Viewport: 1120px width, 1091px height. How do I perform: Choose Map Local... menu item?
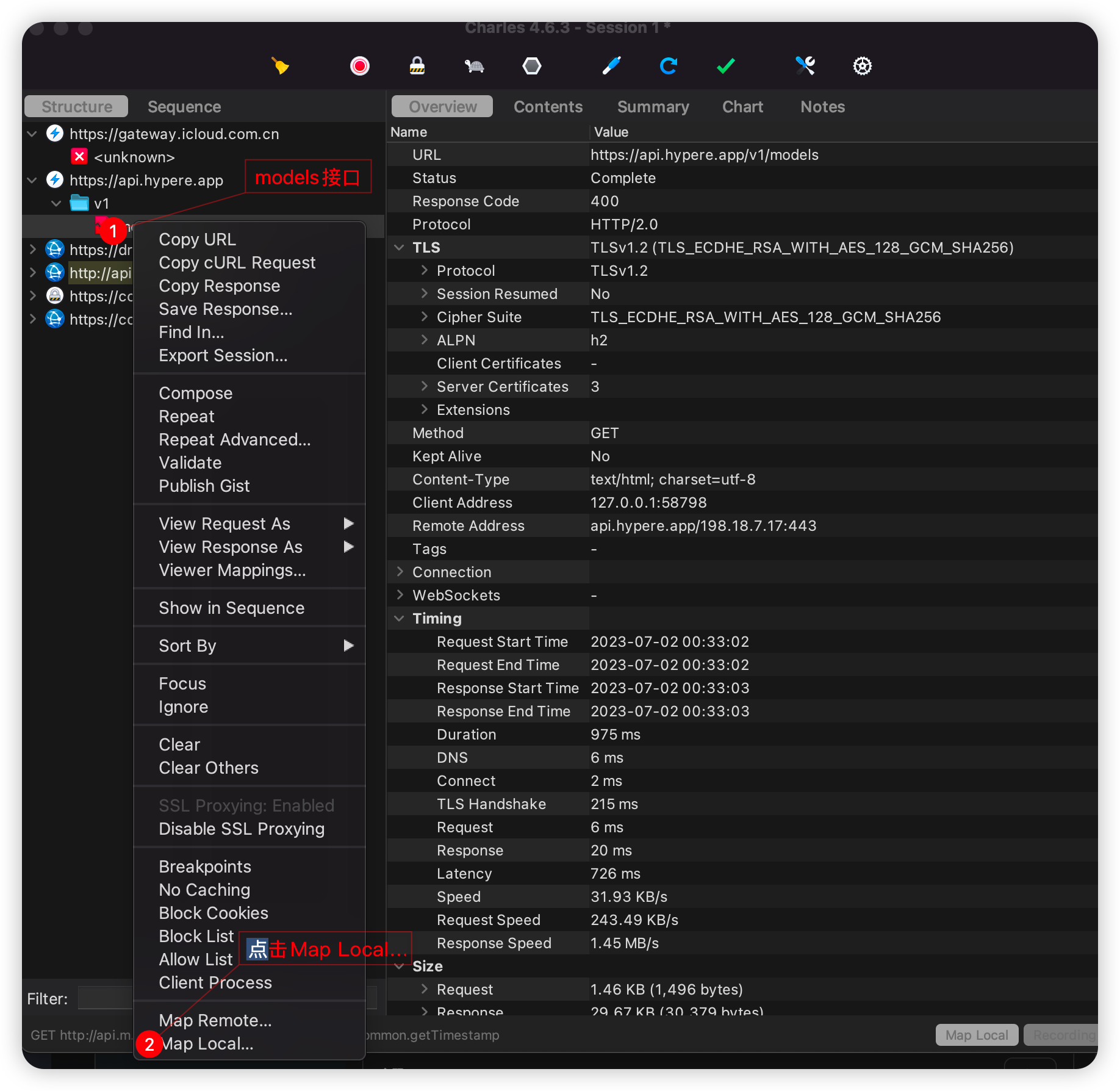[249, 1043]
